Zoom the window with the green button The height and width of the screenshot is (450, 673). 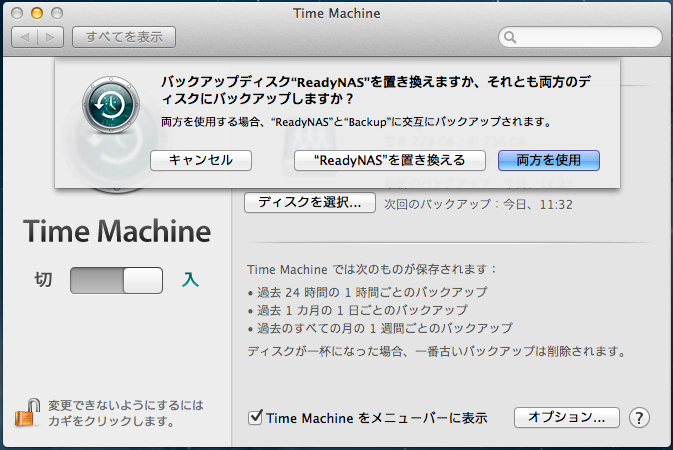[58, 13]
